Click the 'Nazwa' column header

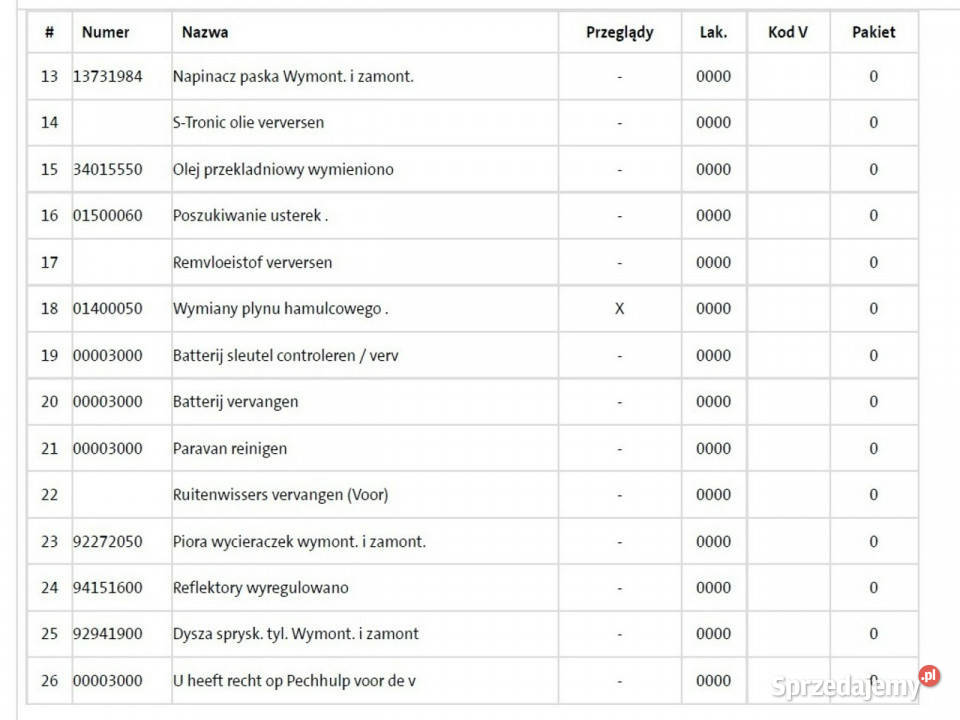(205, 32)
